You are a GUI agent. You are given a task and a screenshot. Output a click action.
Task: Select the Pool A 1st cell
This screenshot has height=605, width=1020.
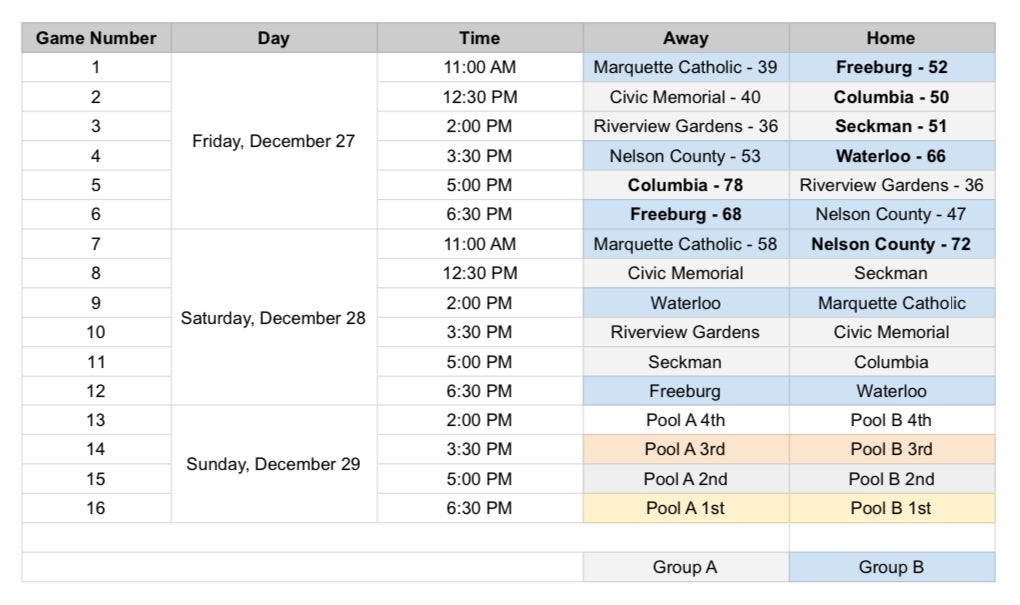685,508
